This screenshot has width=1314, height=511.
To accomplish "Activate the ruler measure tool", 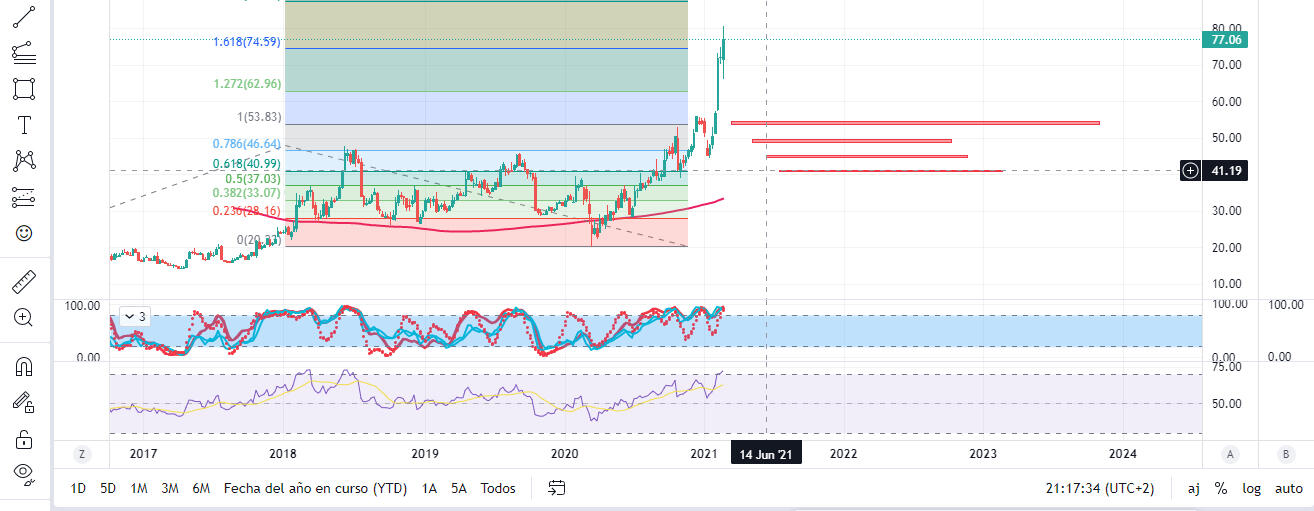I will 23,282.
